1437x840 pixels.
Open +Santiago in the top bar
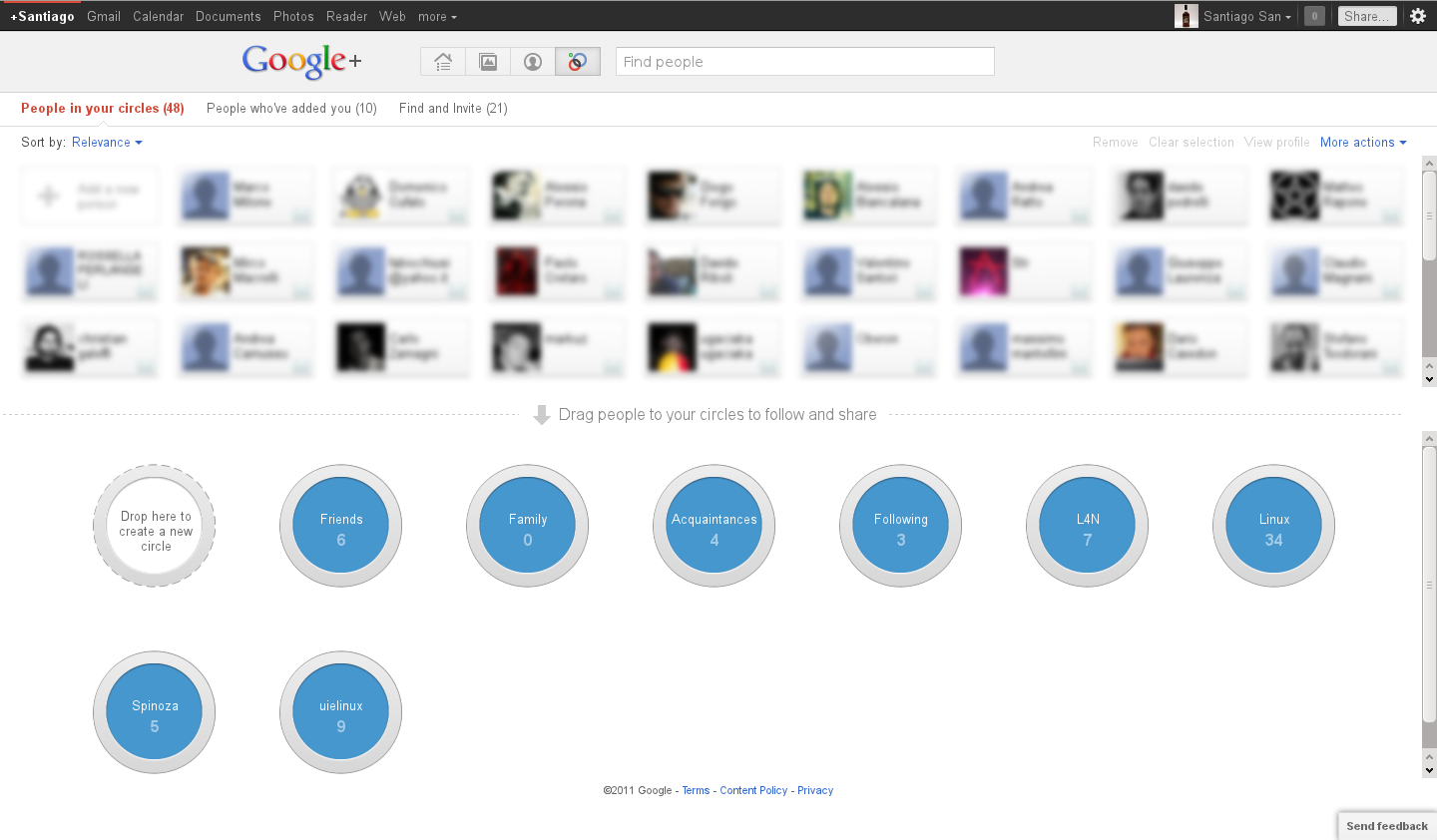coord(42,16)
